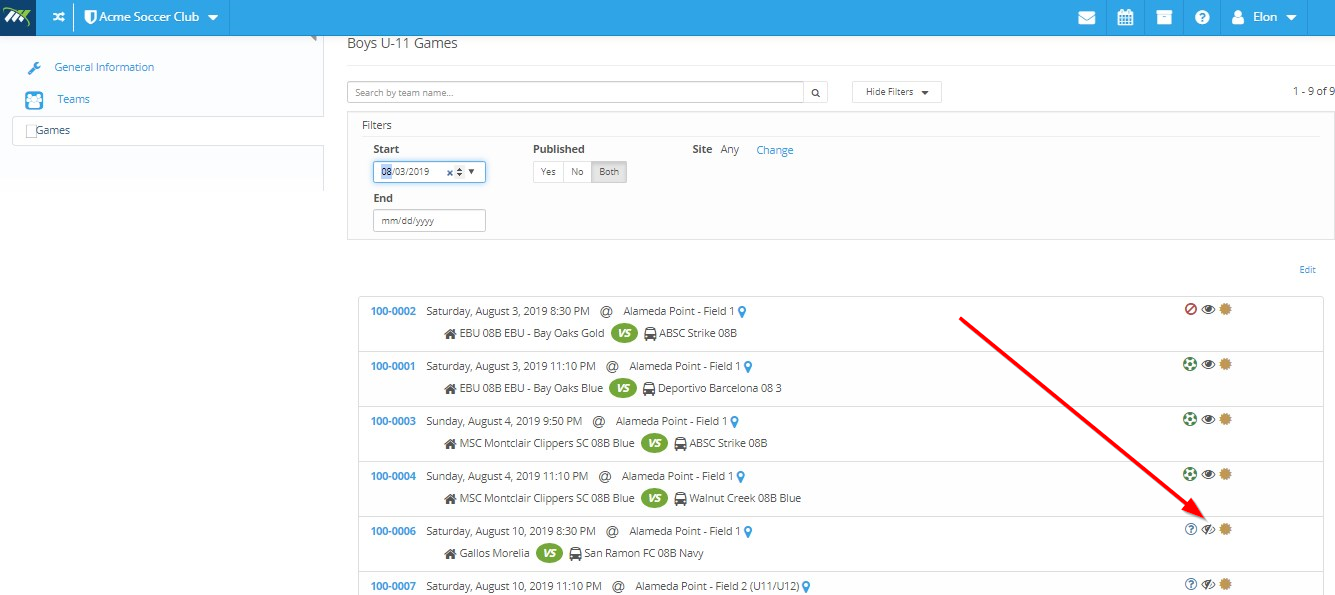
Task: Open game 100-0007 link
Action: [393, 586]
